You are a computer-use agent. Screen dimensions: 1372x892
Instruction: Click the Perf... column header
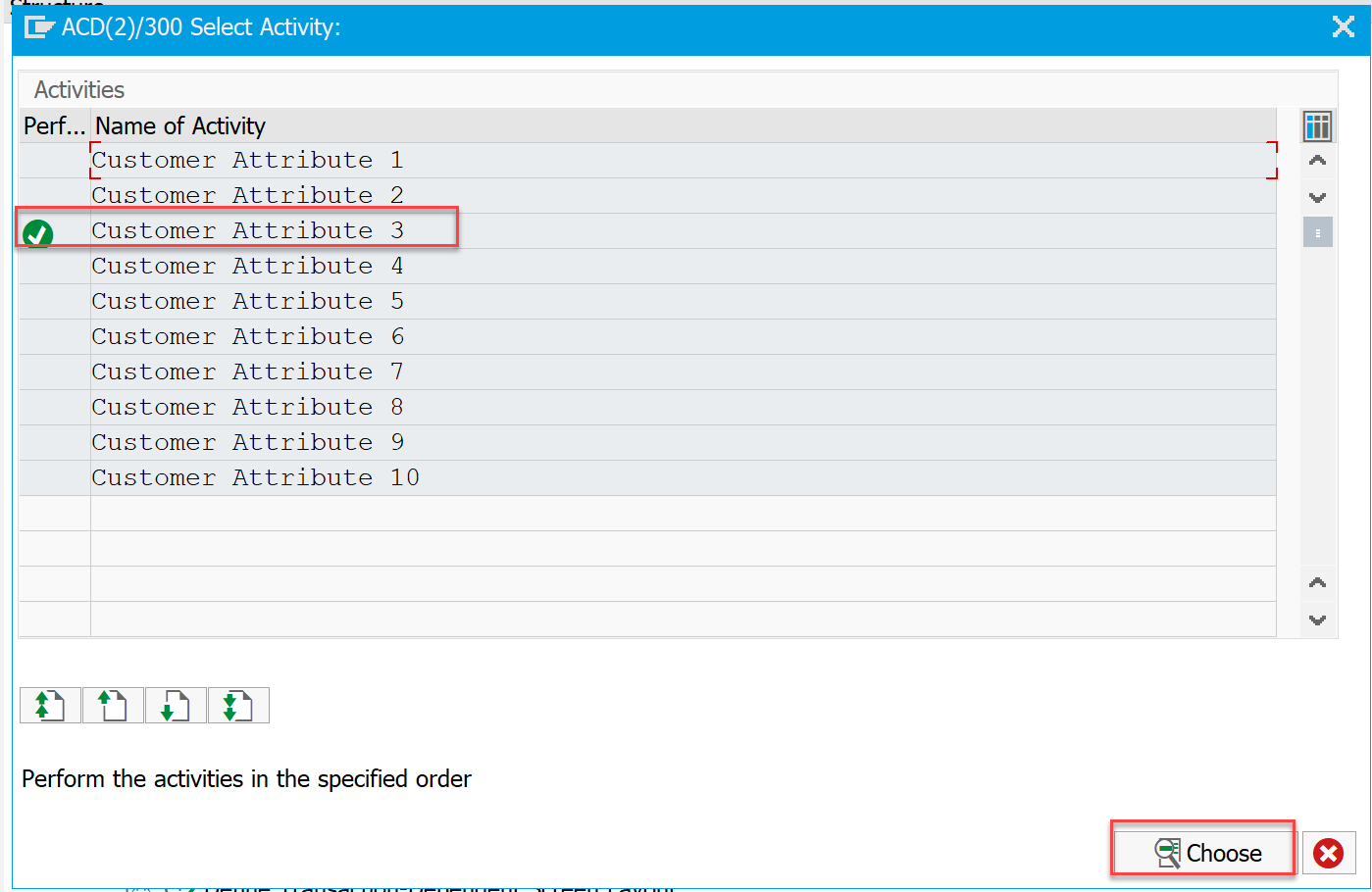[x=54, y=125]
